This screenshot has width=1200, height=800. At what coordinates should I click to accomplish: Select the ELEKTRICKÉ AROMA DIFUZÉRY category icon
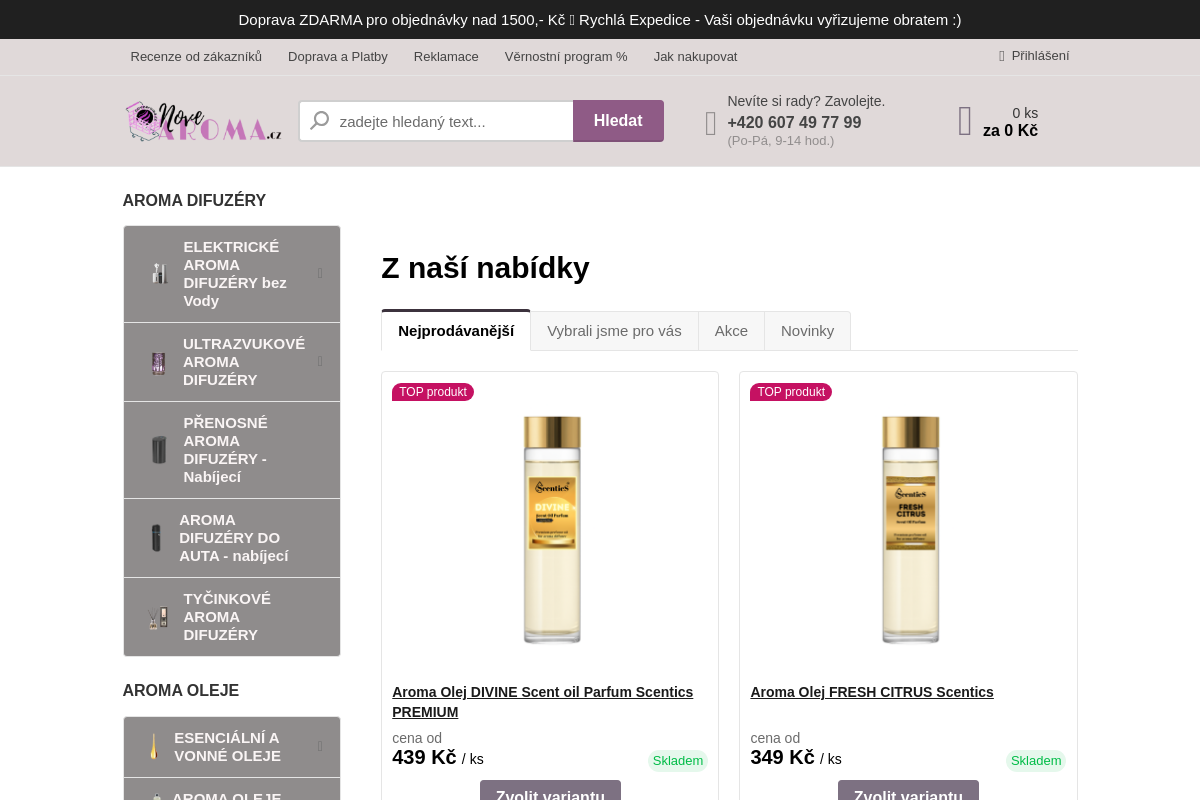point(158,273)
